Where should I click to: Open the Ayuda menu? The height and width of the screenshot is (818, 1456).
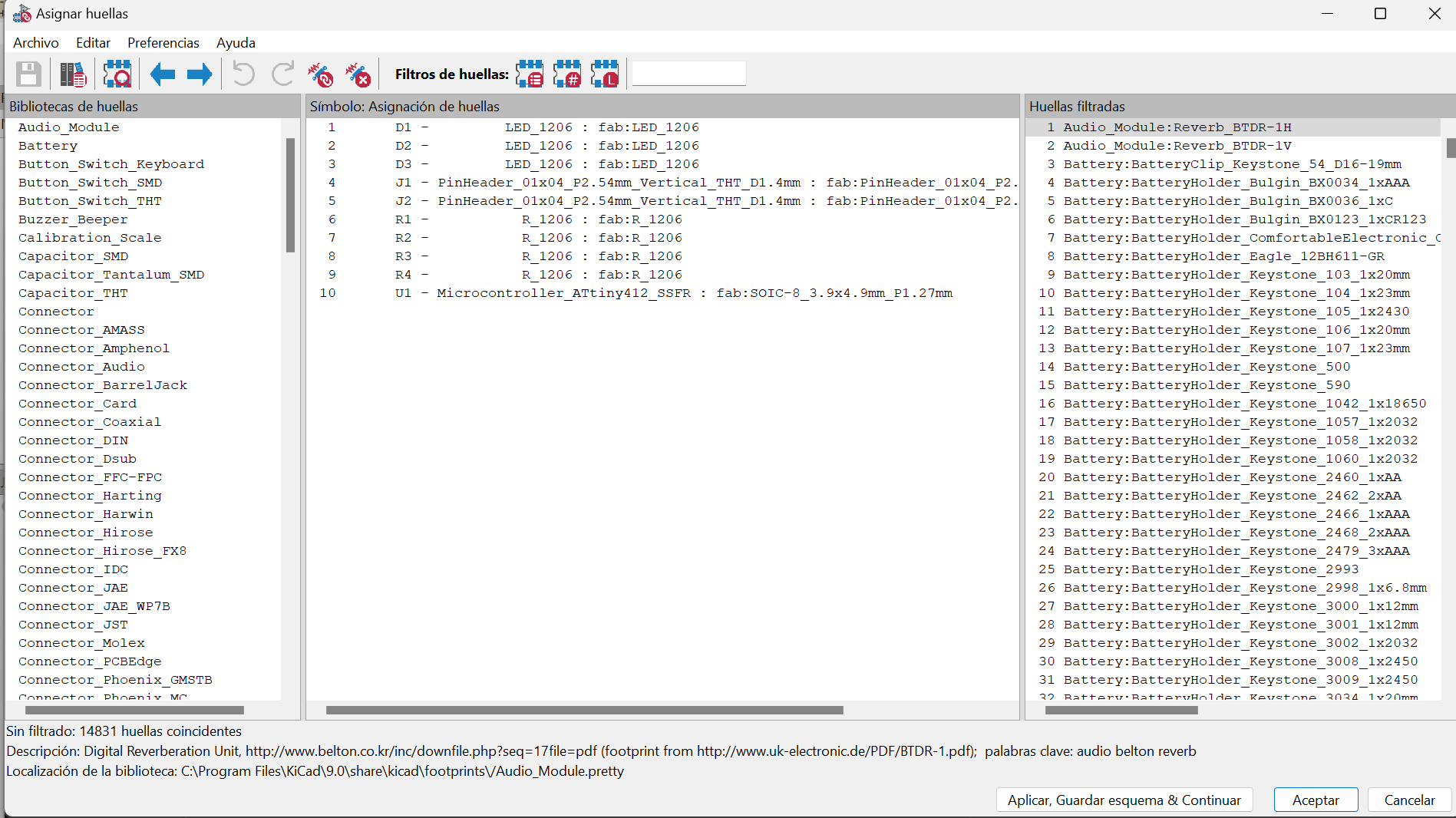(x=236, y=43)
